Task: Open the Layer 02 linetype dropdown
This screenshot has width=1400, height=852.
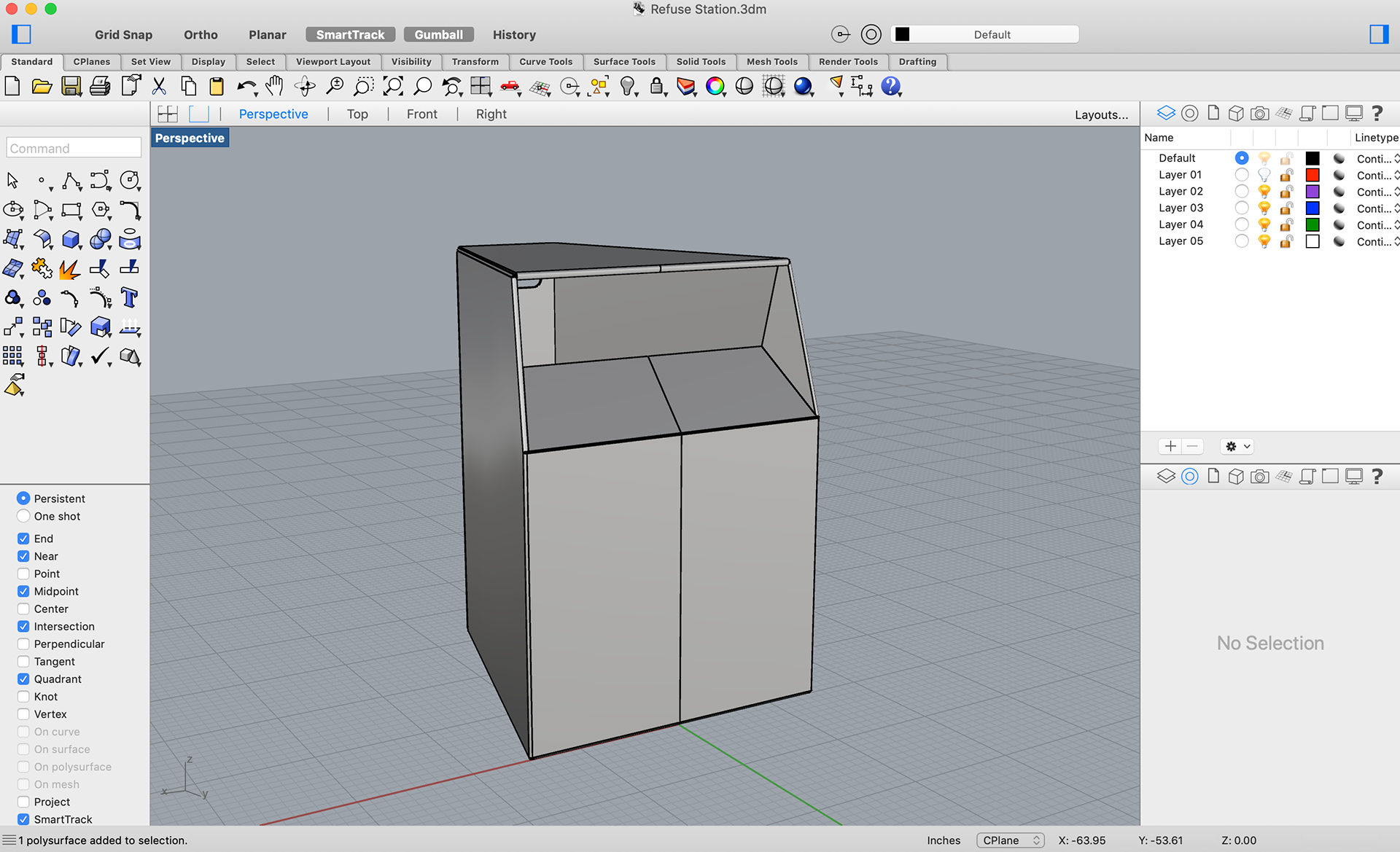Action: click(x=1377, y=192)
